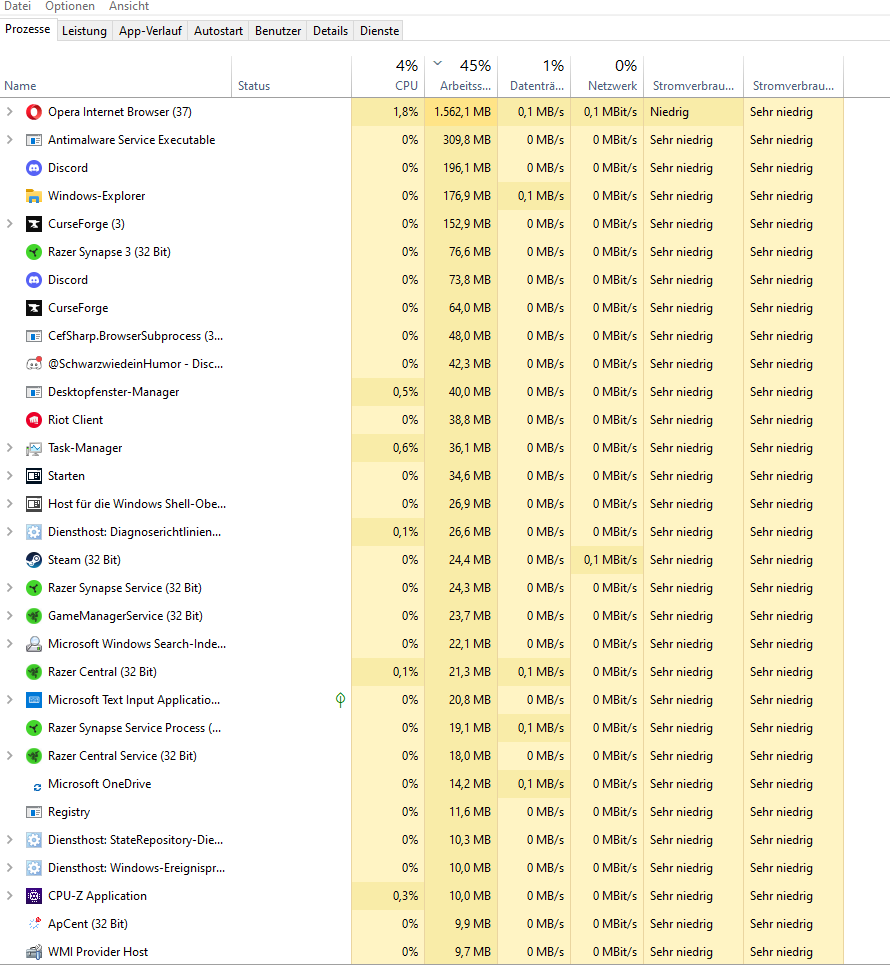
Task: Click the Microsoft OneDrive sync icon
Action: pos(36,786)
